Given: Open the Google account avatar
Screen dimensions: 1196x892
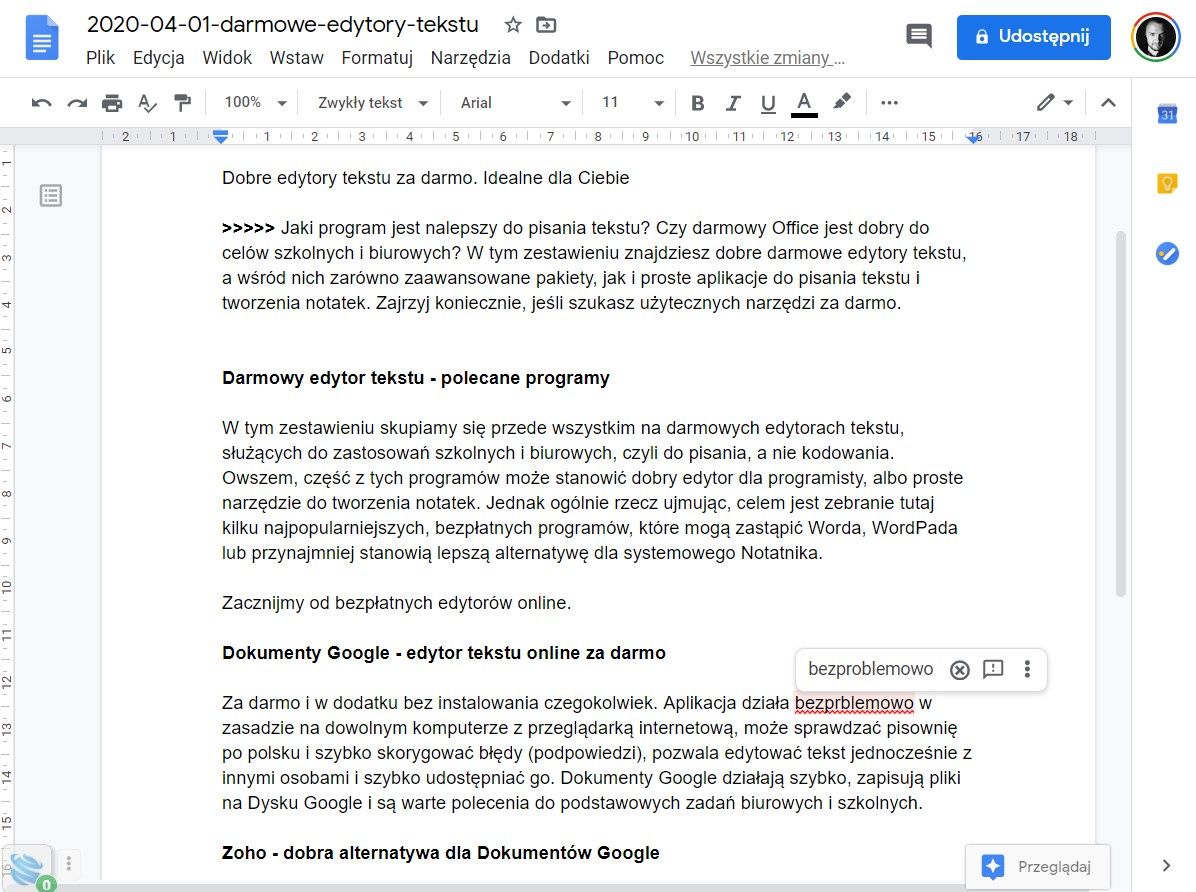Looking at the screenshot, I should [x=1156, y=37].
